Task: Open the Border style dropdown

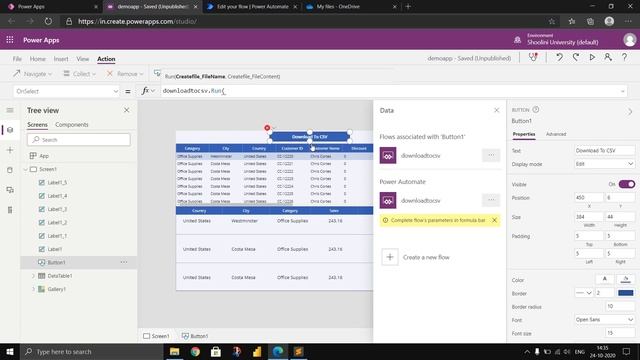Action: point(584,293)
